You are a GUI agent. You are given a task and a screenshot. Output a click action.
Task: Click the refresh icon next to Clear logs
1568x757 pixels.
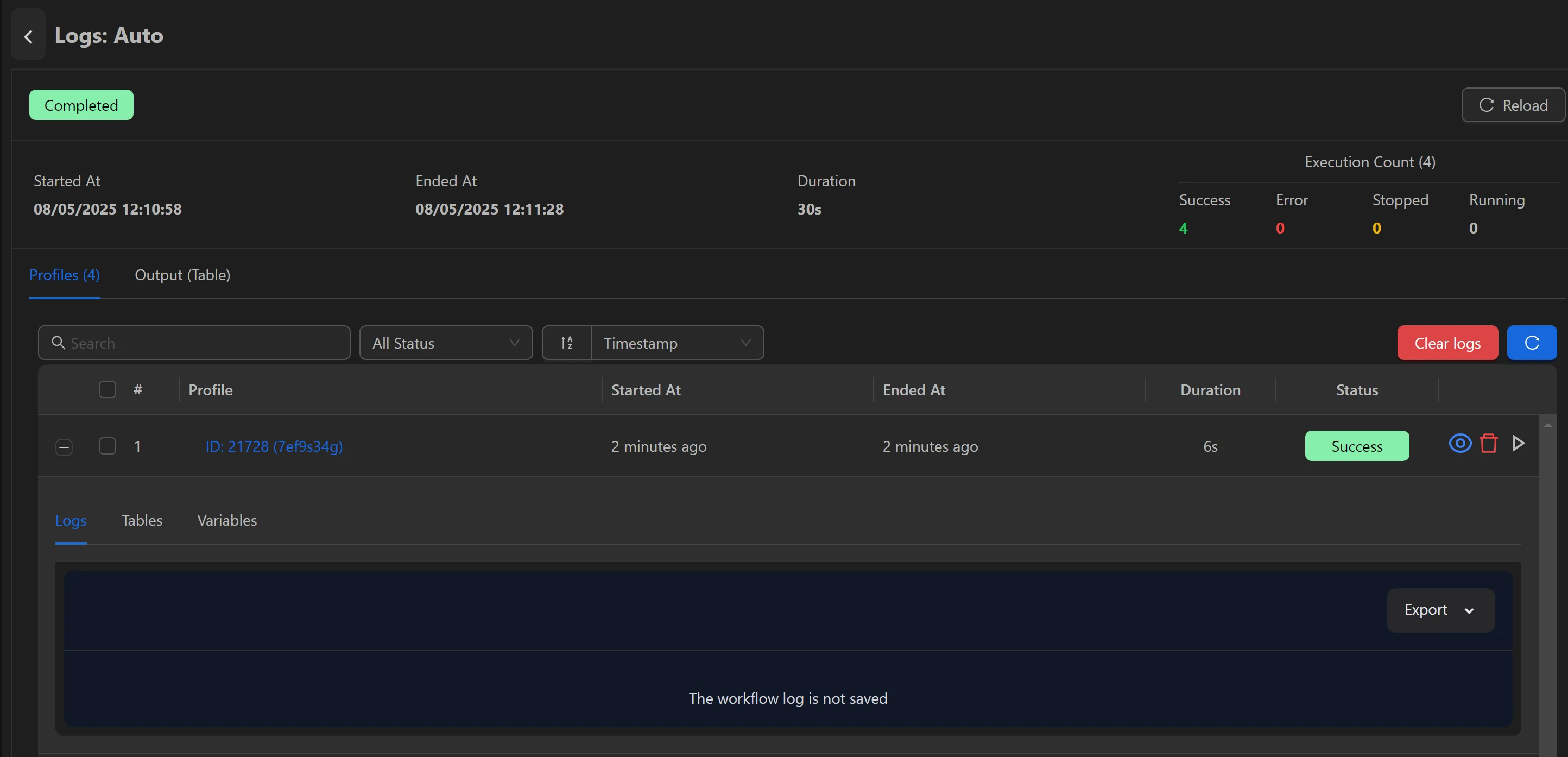point(1532,342)
